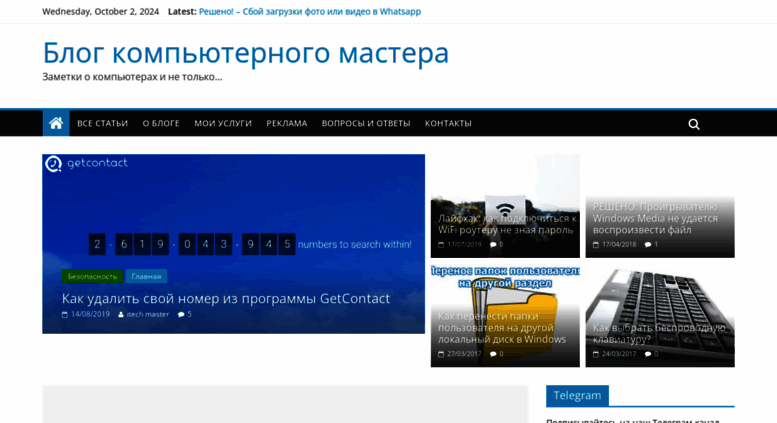
Task: Click comment bubble icon on GetContact article
Action: click(x=181, y=314)
